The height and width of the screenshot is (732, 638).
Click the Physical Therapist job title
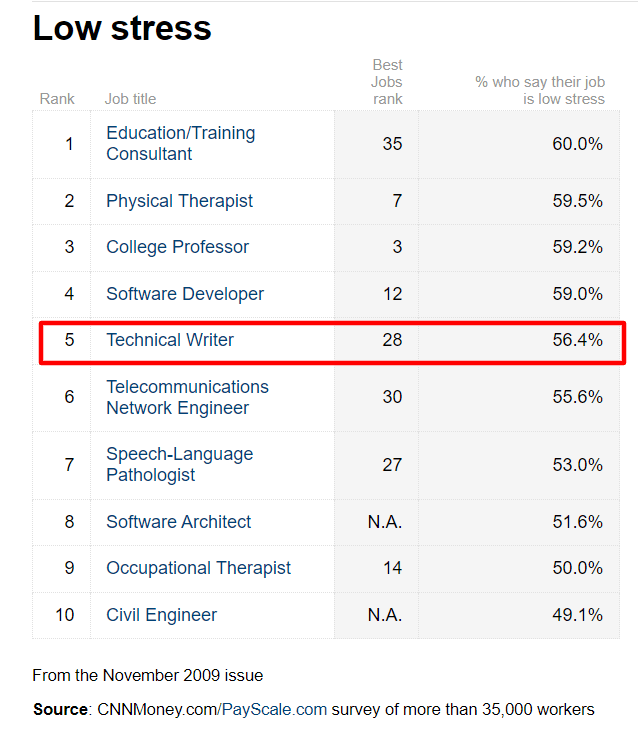(x=179, y=201)
